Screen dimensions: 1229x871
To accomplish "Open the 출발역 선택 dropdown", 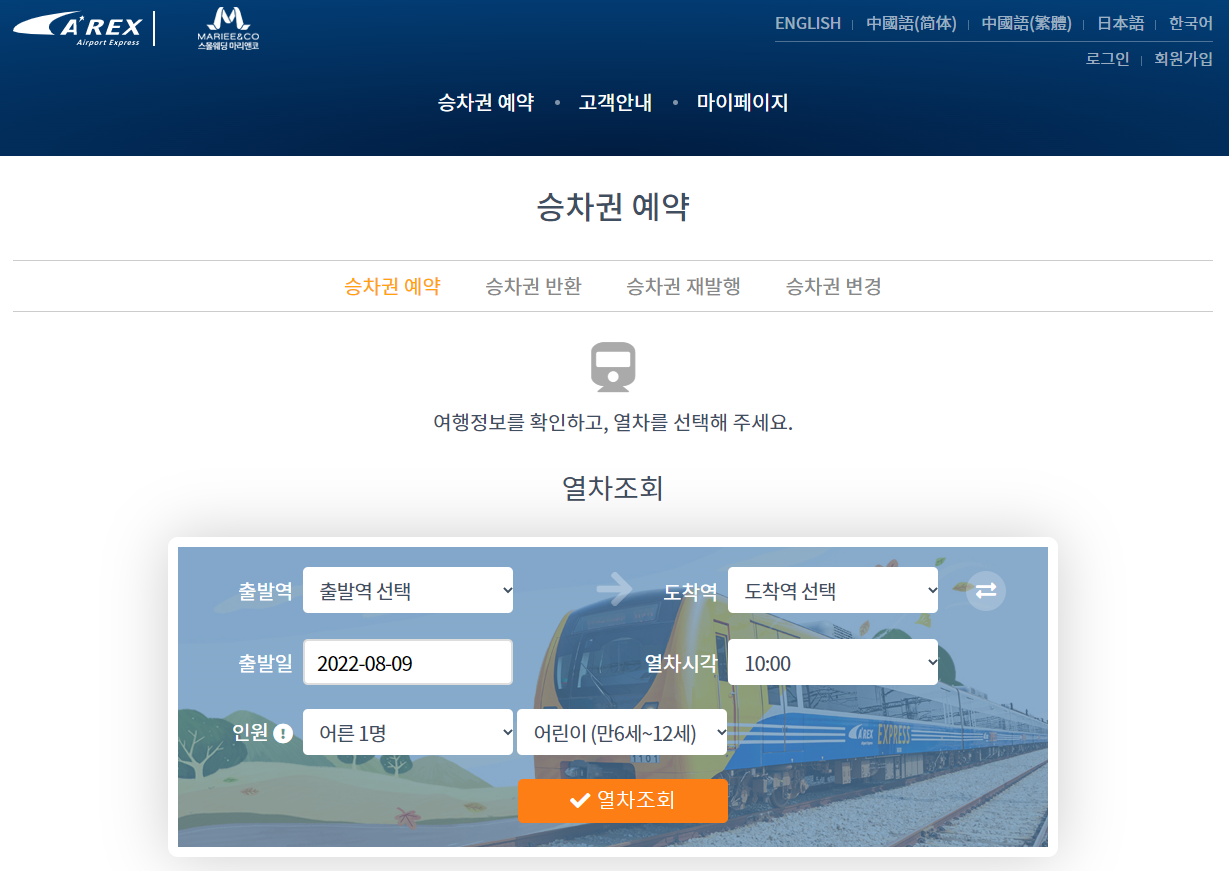I will 408,590.
